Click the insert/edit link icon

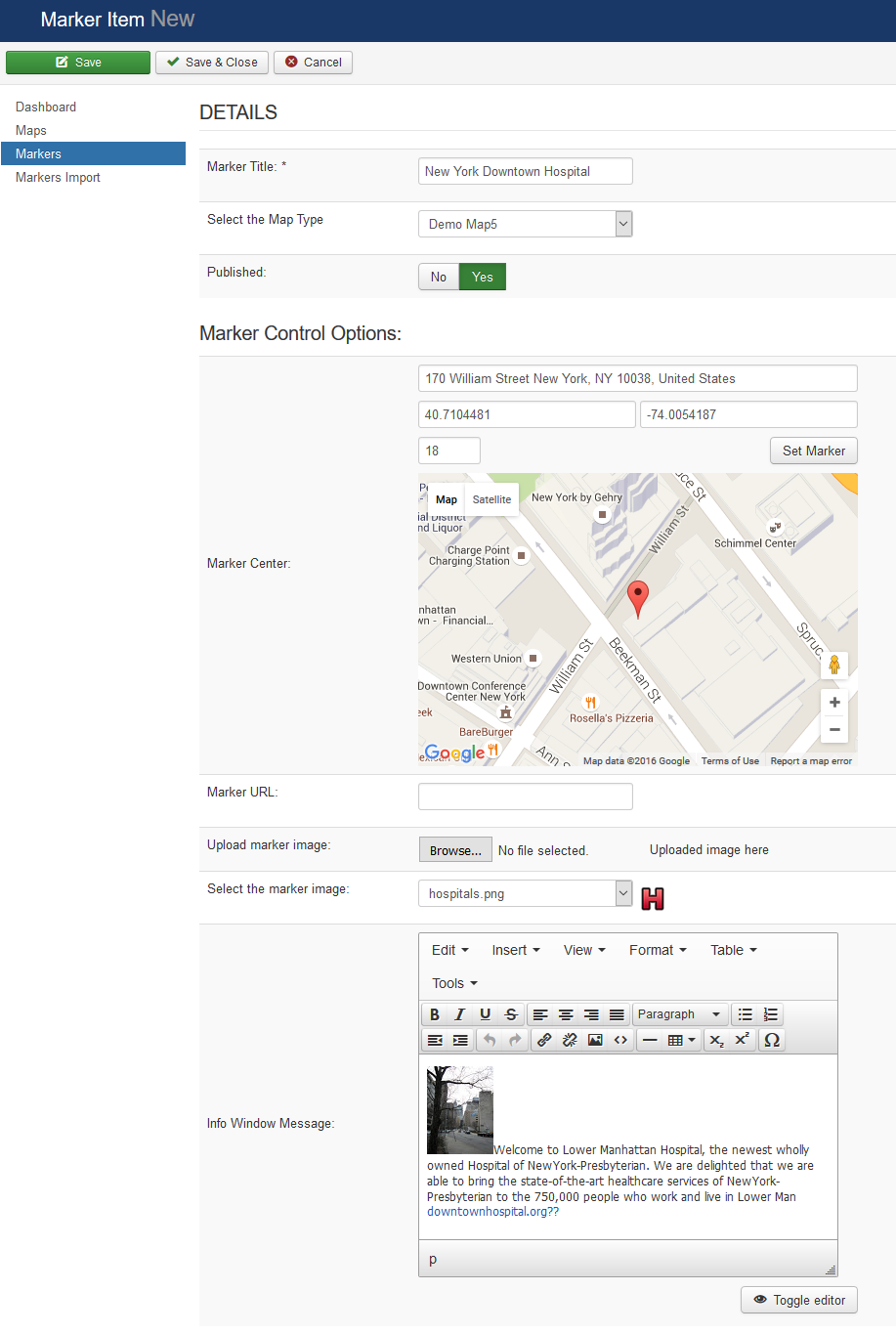click(544, 1040)
